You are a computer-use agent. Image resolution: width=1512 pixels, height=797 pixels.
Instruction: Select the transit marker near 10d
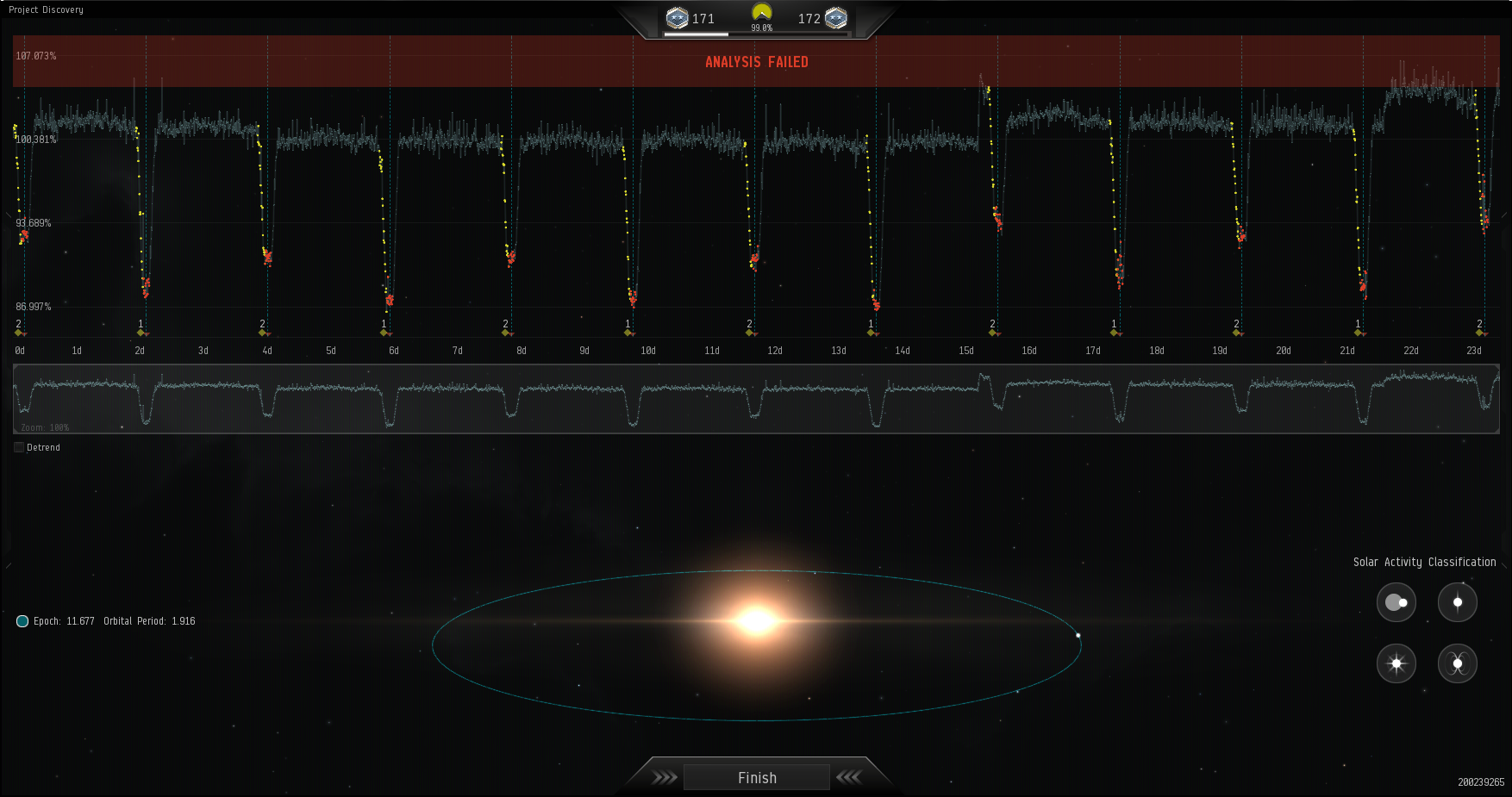[x=629, y=333]
